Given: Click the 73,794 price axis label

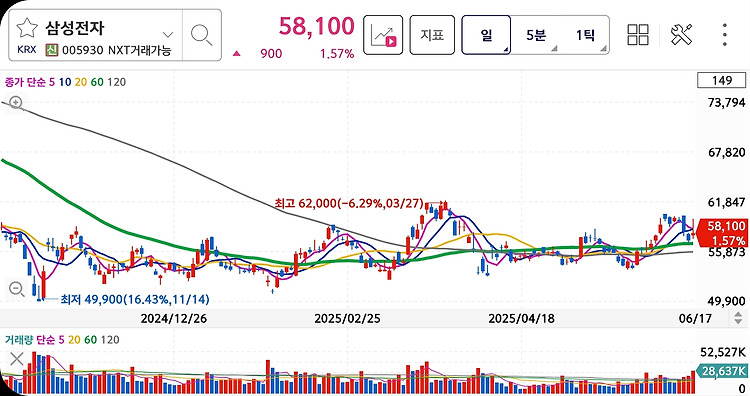Looking at the screenshot, I should point(727,103).
